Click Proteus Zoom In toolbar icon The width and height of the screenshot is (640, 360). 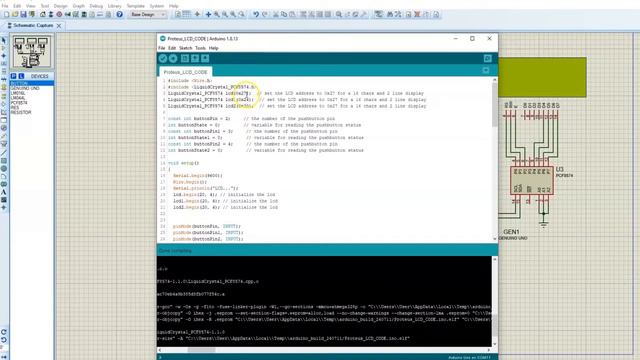(x=217, y=15)
